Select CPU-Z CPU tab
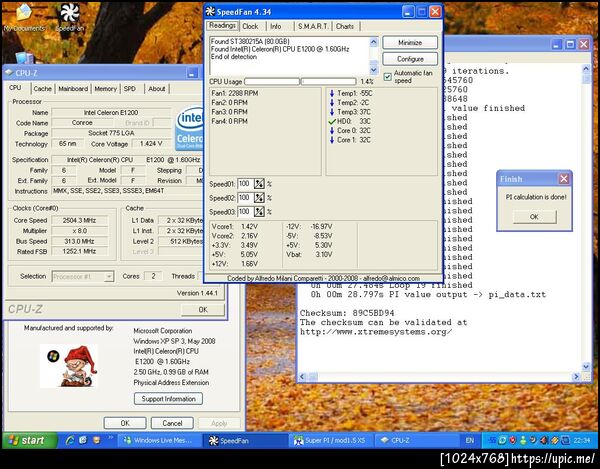The height and width of the screenshot is (469, 600). (15, 88)
